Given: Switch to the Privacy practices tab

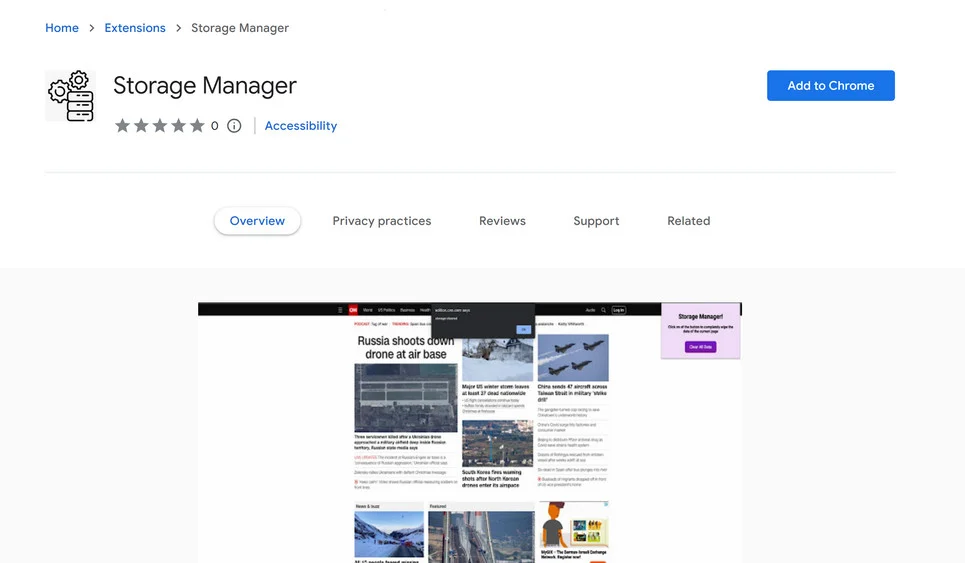Looking at the screenshot, I should (x=382, y=221).
